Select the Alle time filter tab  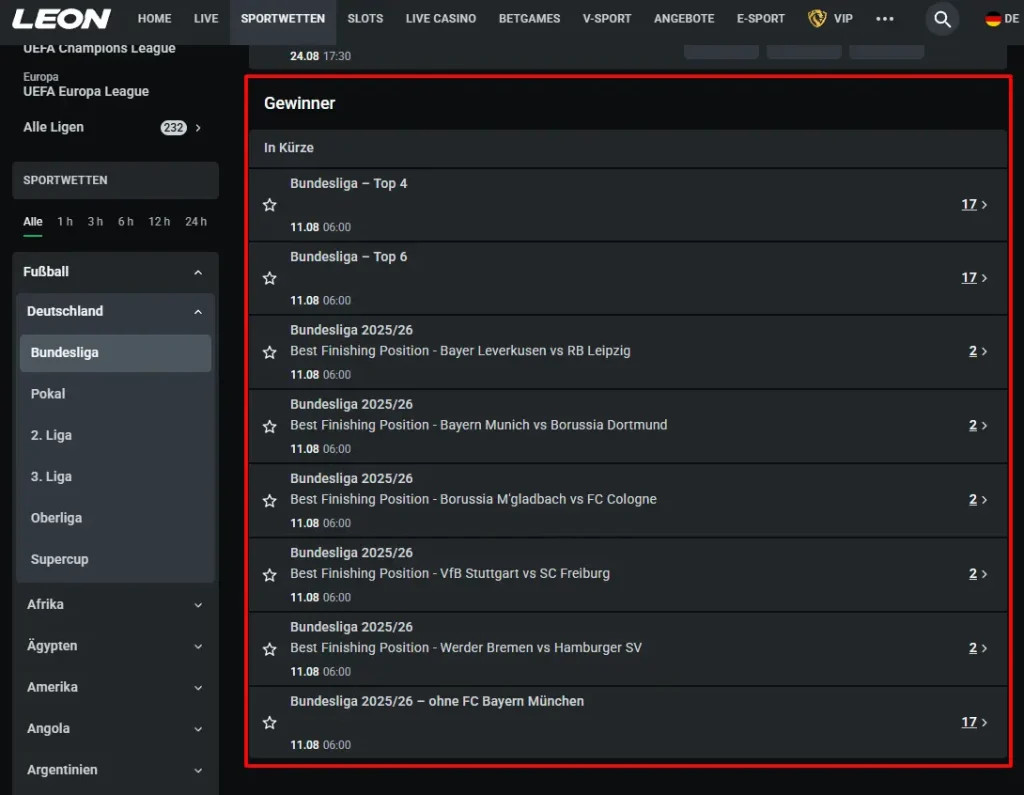click(x=33, y=222)
